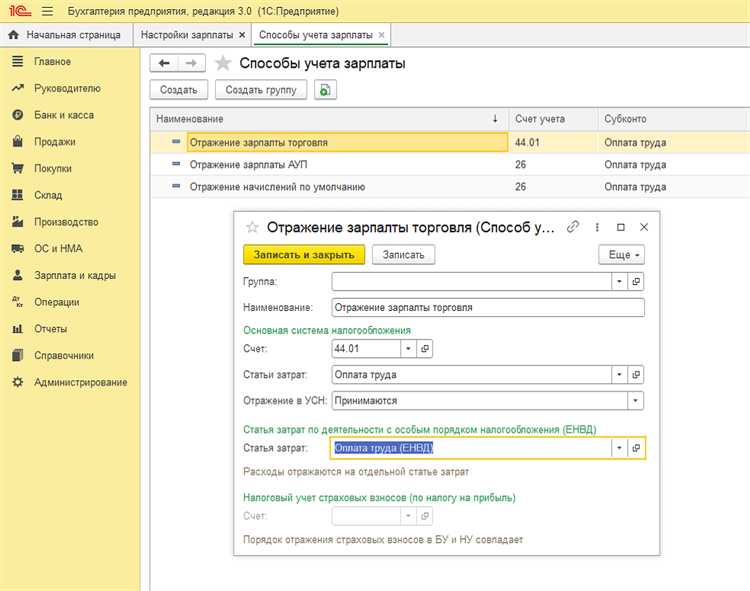Click Записать и закрыть
This screenshot has height=591, width=750.
(x=304, y=255)
